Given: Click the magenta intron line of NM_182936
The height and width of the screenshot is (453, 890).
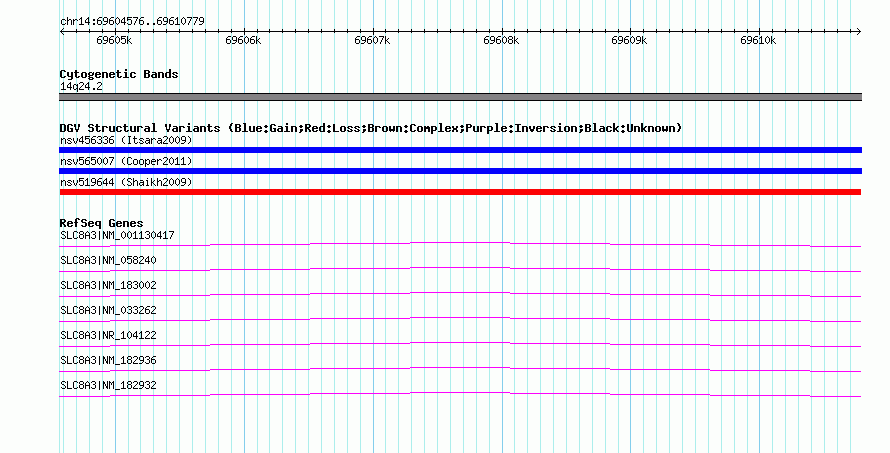Looking at the screenshot, I should click(460, 368).
